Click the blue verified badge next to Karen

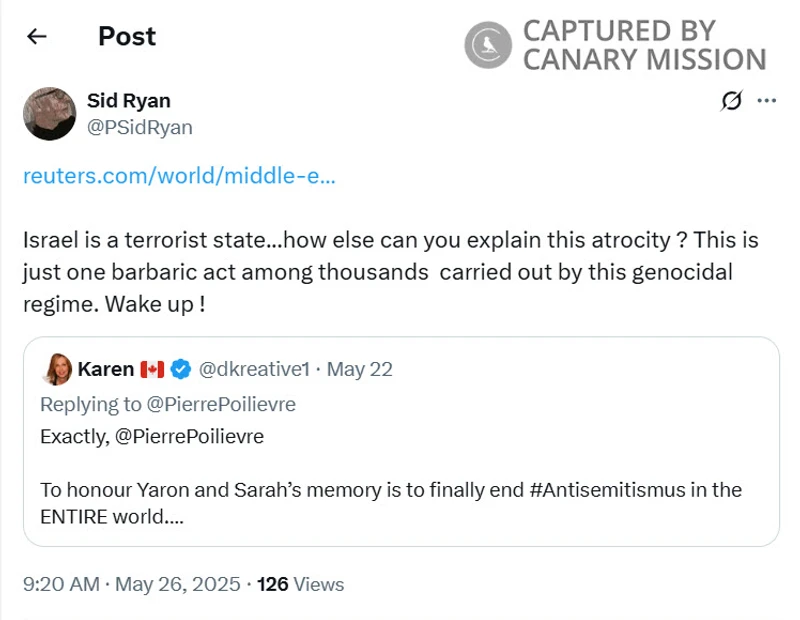[x=181, y=369]
